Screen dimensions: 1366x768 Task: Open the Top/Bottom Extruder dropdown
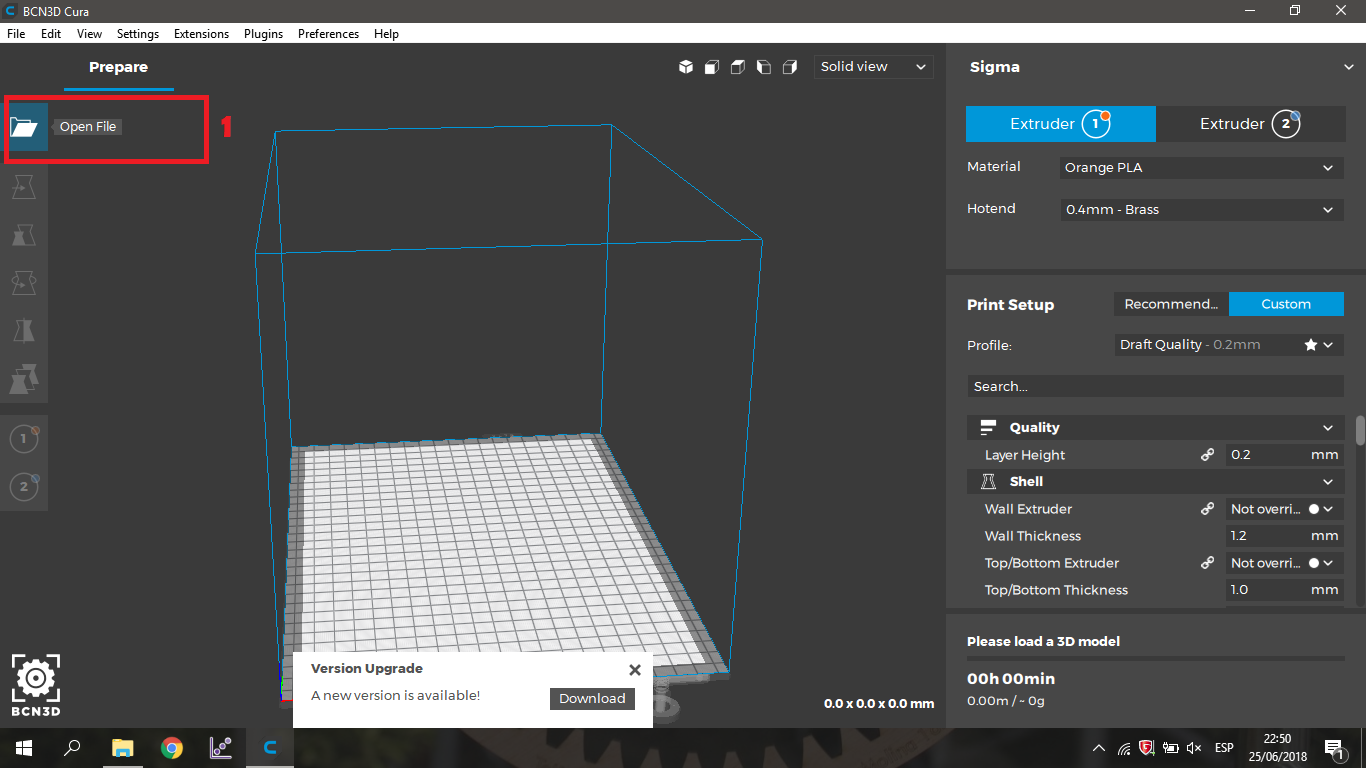pos(1285,563)
